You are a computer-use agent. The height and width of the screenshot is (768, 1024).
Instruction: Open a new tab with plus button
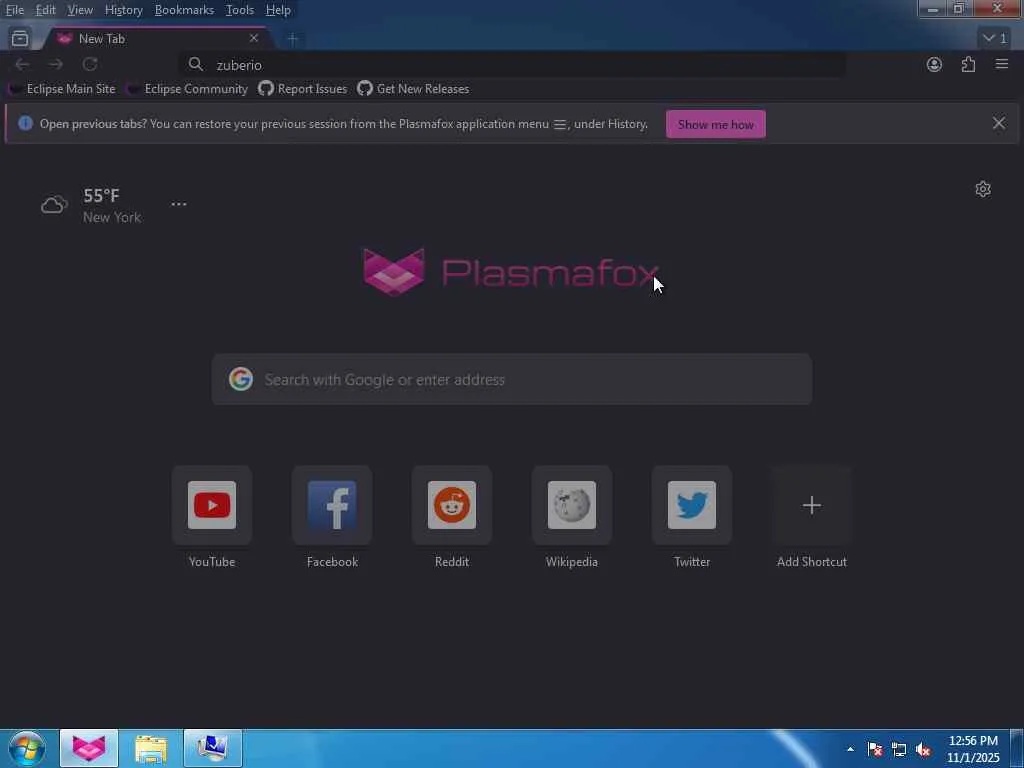(x=293, y=39)
